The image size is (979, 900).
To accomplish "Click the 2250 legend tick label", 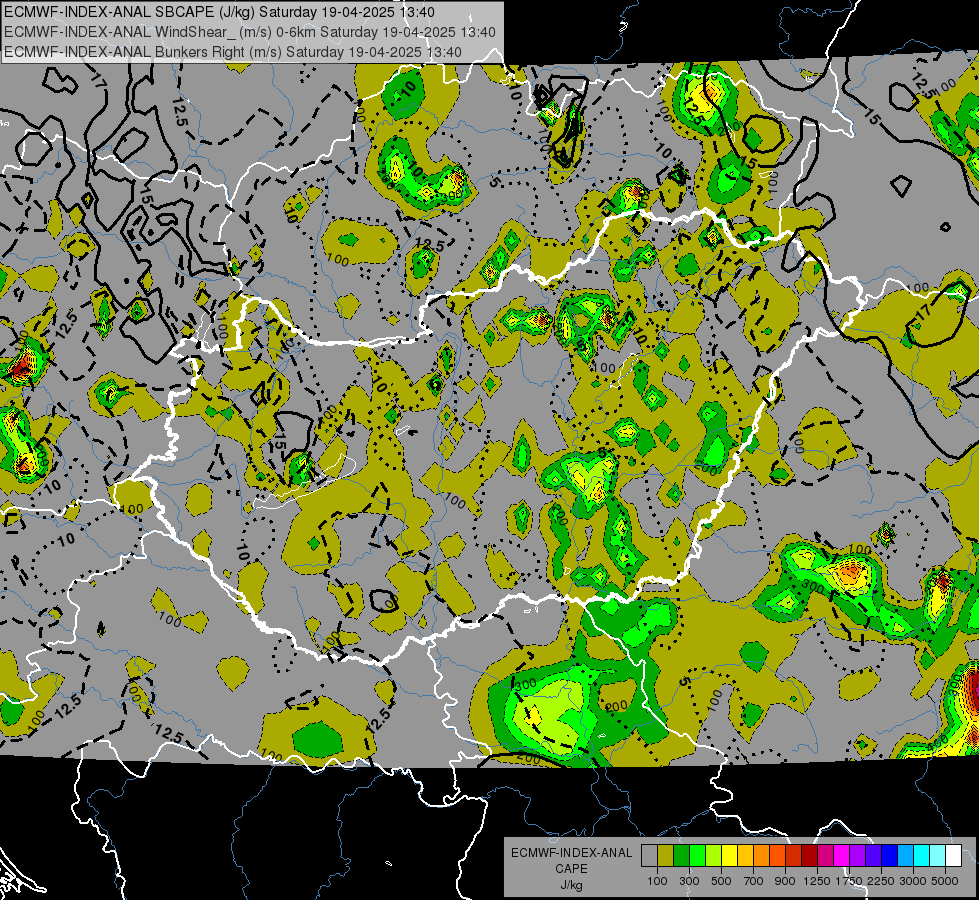I will pos(882,881).
